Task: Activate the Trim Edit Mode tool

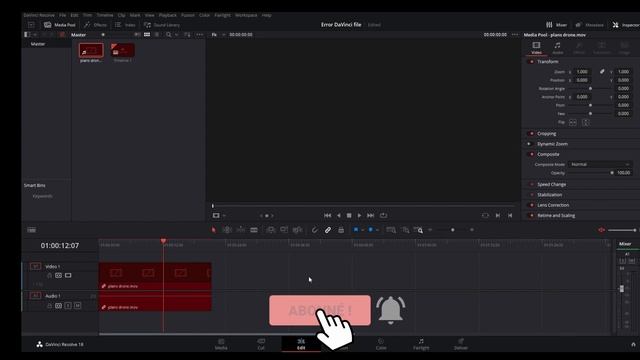Action: 227,230
